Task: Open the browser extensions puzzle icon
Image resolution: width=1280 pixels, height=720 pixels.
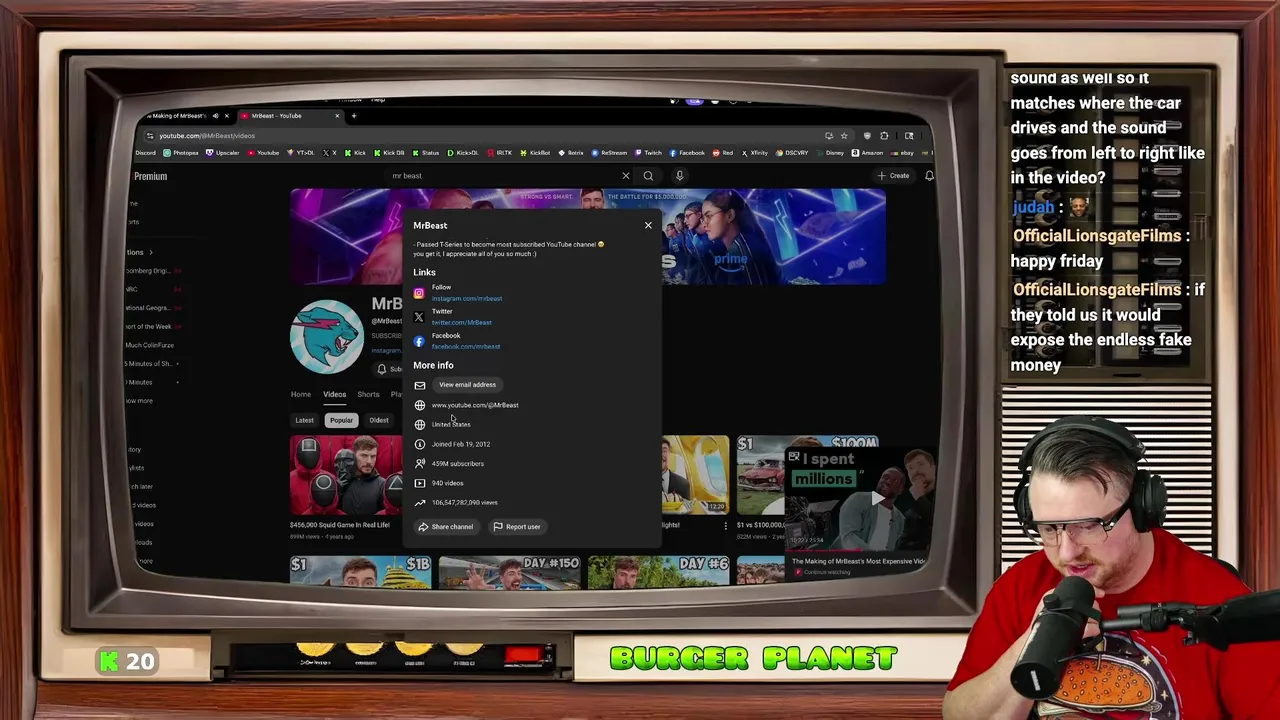Action: pos(884,135)
